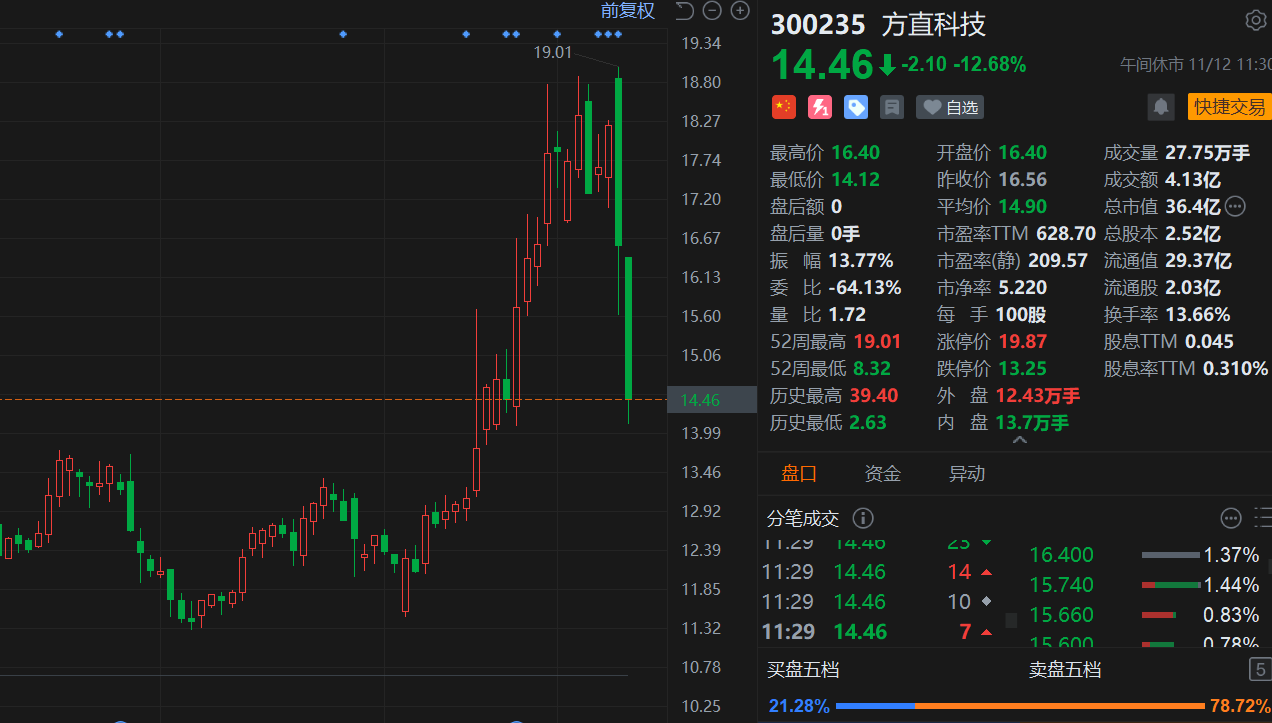The width and height of the screenshot is (1272, 723).
Task: Click the 午间休市 market status text
Action: tap(1151, 64)
